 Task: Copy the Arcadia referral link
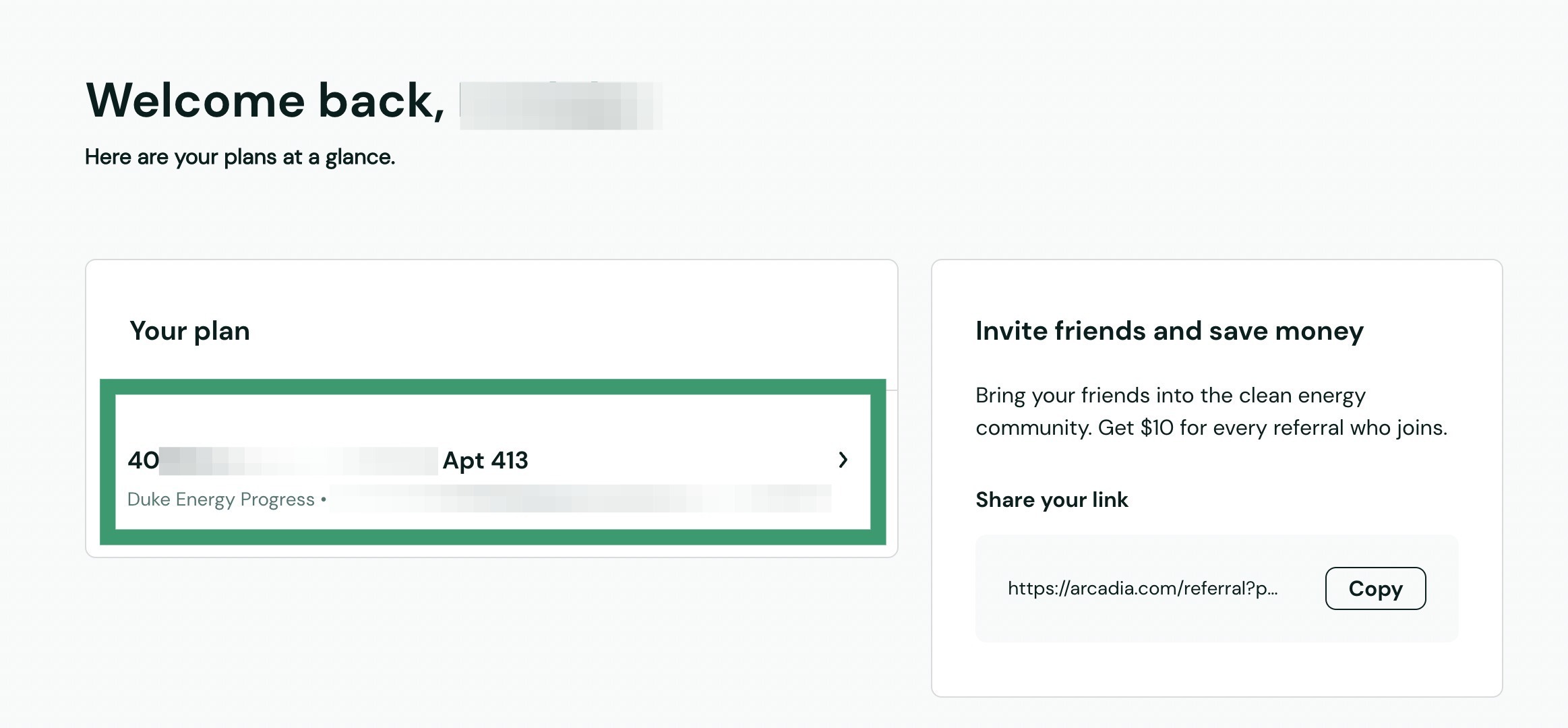tap(1375, 588)
